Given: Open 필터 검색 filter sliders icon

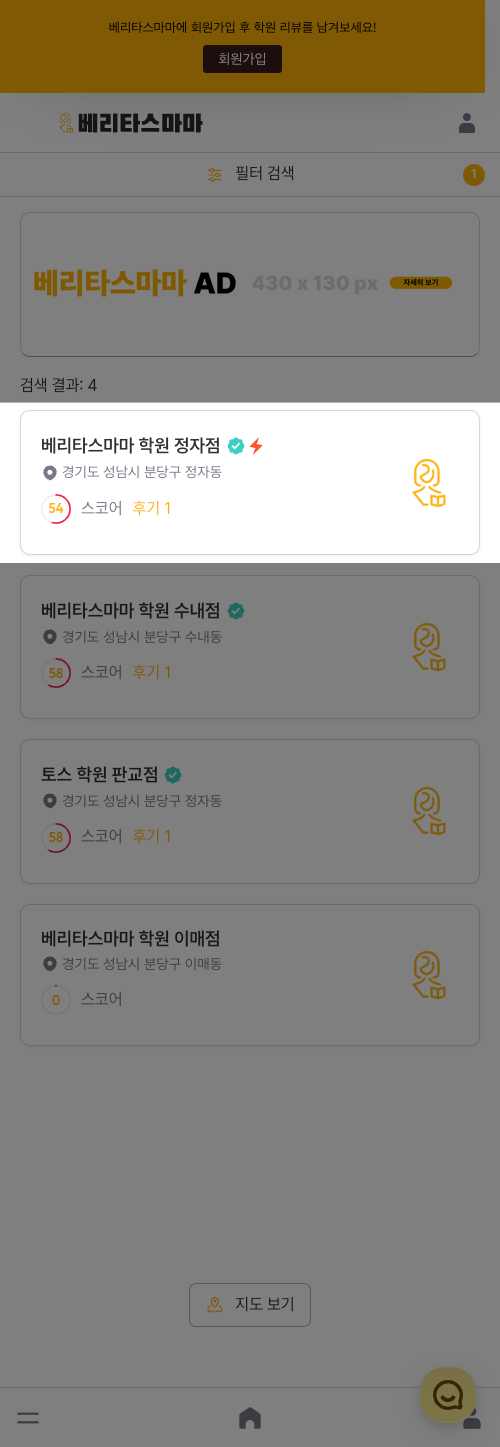Looking at the screenshot, I should (215, 174).
